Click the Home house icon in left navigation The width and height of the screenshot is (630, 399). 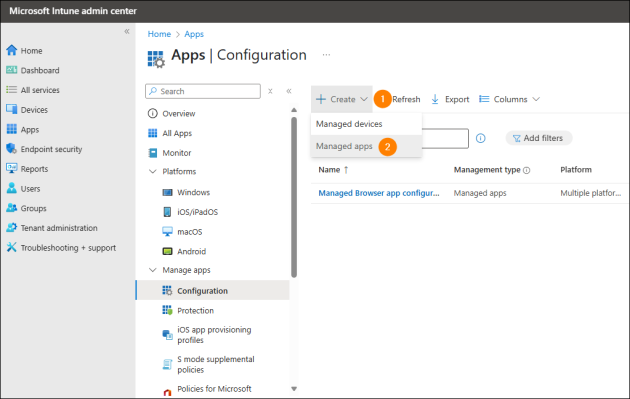12,50
